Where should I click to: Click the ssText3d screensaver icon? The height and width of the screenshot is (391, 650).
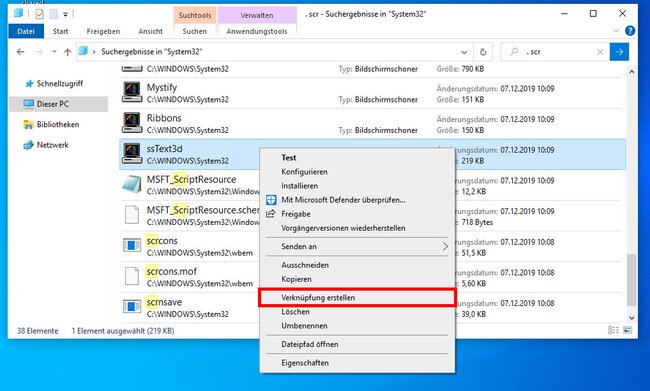pyautogui.click(x=132, y=154)
